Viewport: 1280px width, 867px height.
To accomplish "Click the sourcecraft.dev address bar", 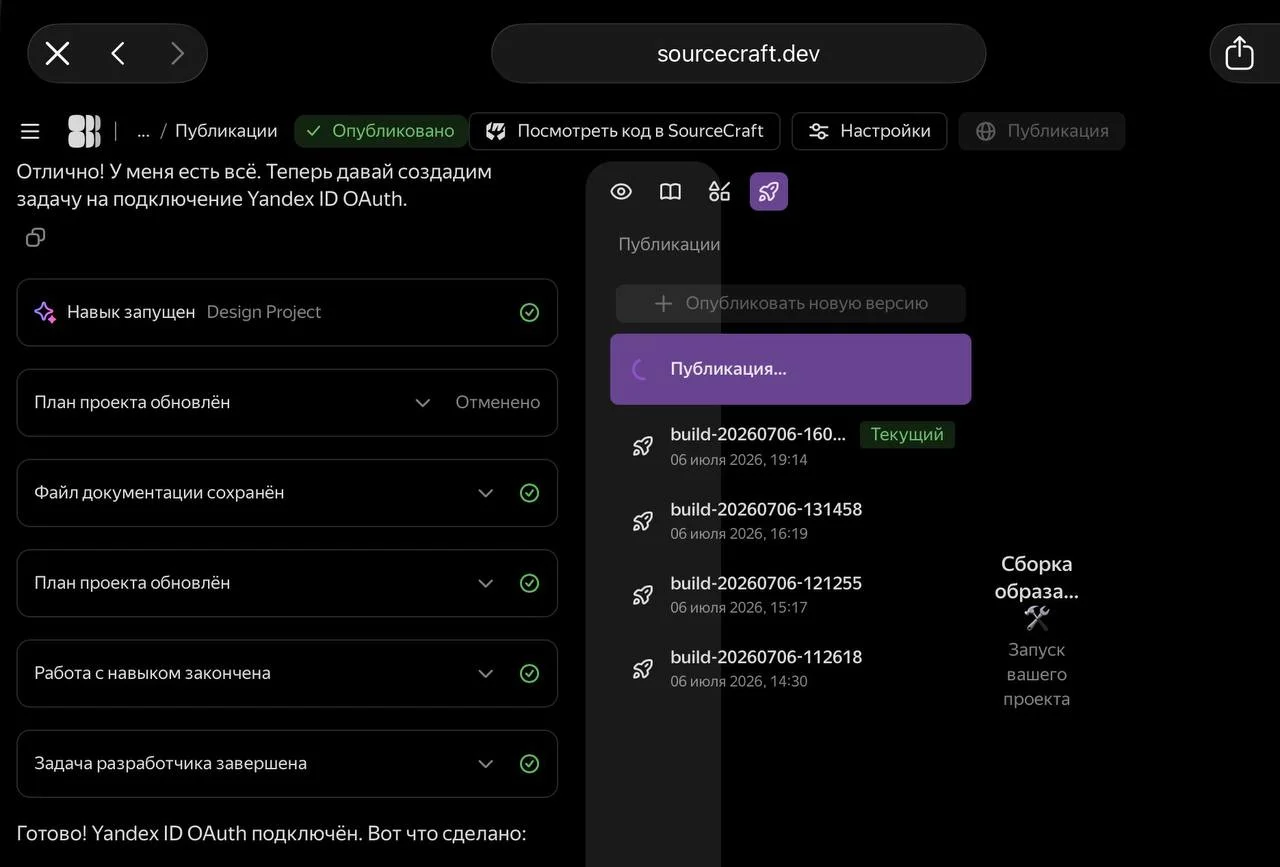I will click(738, 53).
